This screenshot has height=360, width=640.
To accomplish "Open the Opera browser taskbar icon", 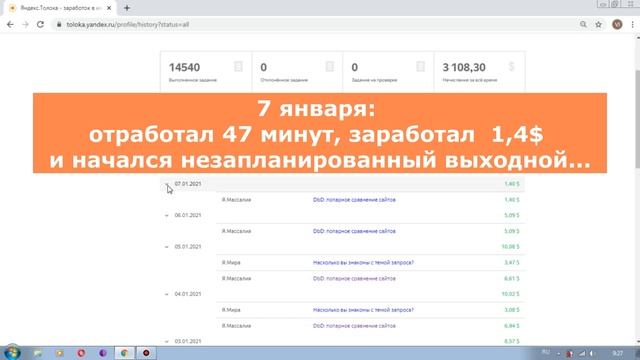I will [81, 353].
